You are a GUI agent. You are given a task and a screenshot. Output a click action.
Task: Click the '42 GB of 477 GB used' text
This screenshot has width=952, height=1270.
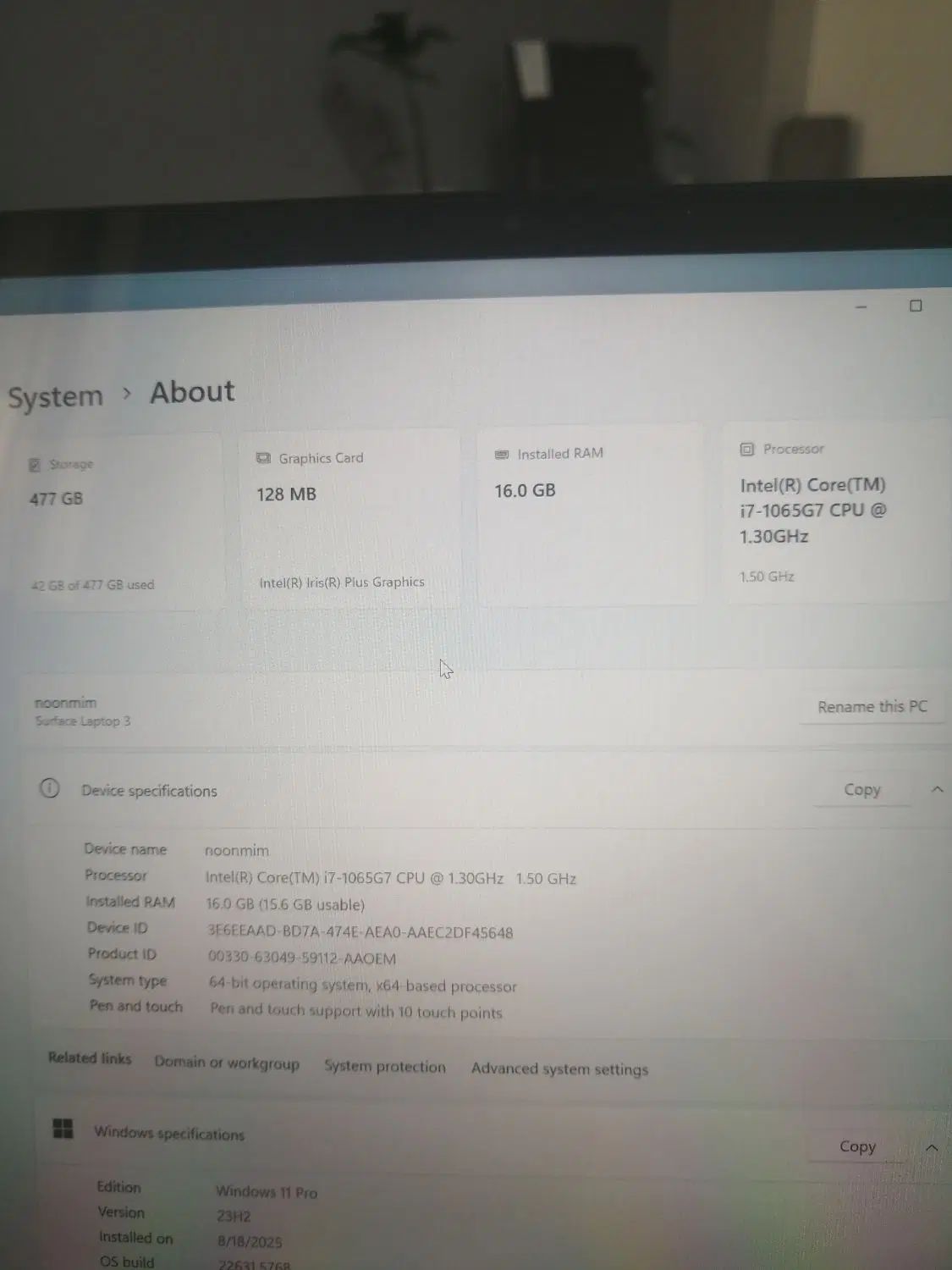[x=93, y=584]
